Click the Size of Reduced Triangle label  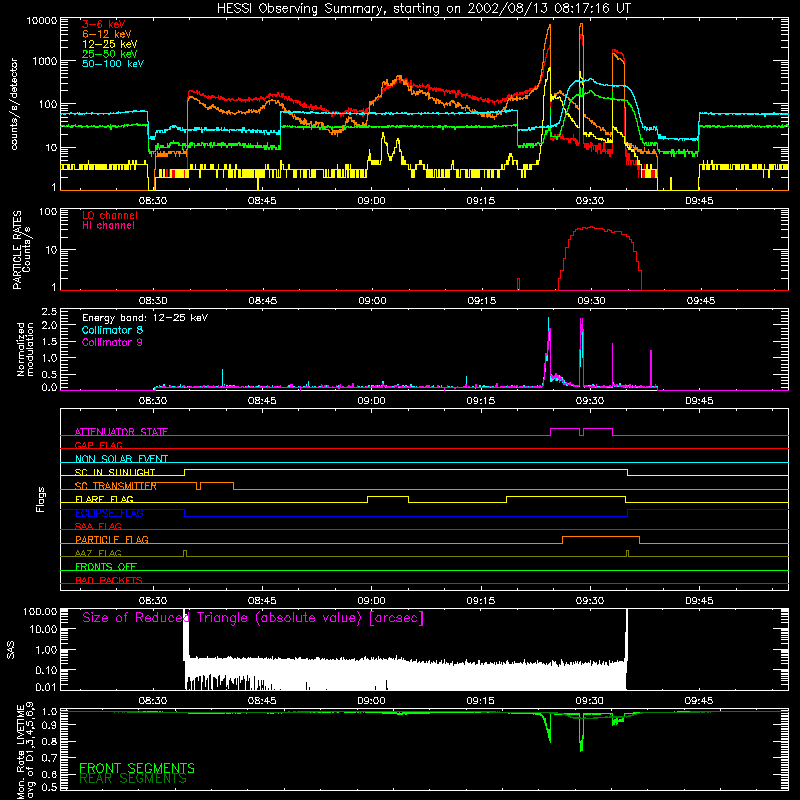[x=253, y=618]
